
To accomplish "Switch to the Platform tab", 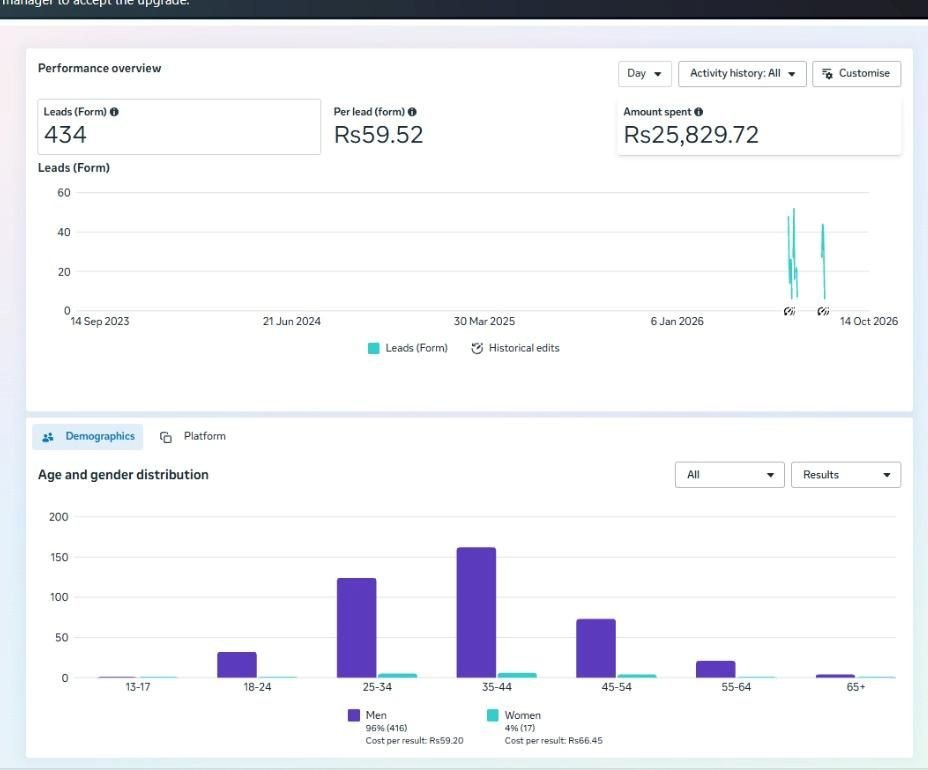I will [193, 437].
